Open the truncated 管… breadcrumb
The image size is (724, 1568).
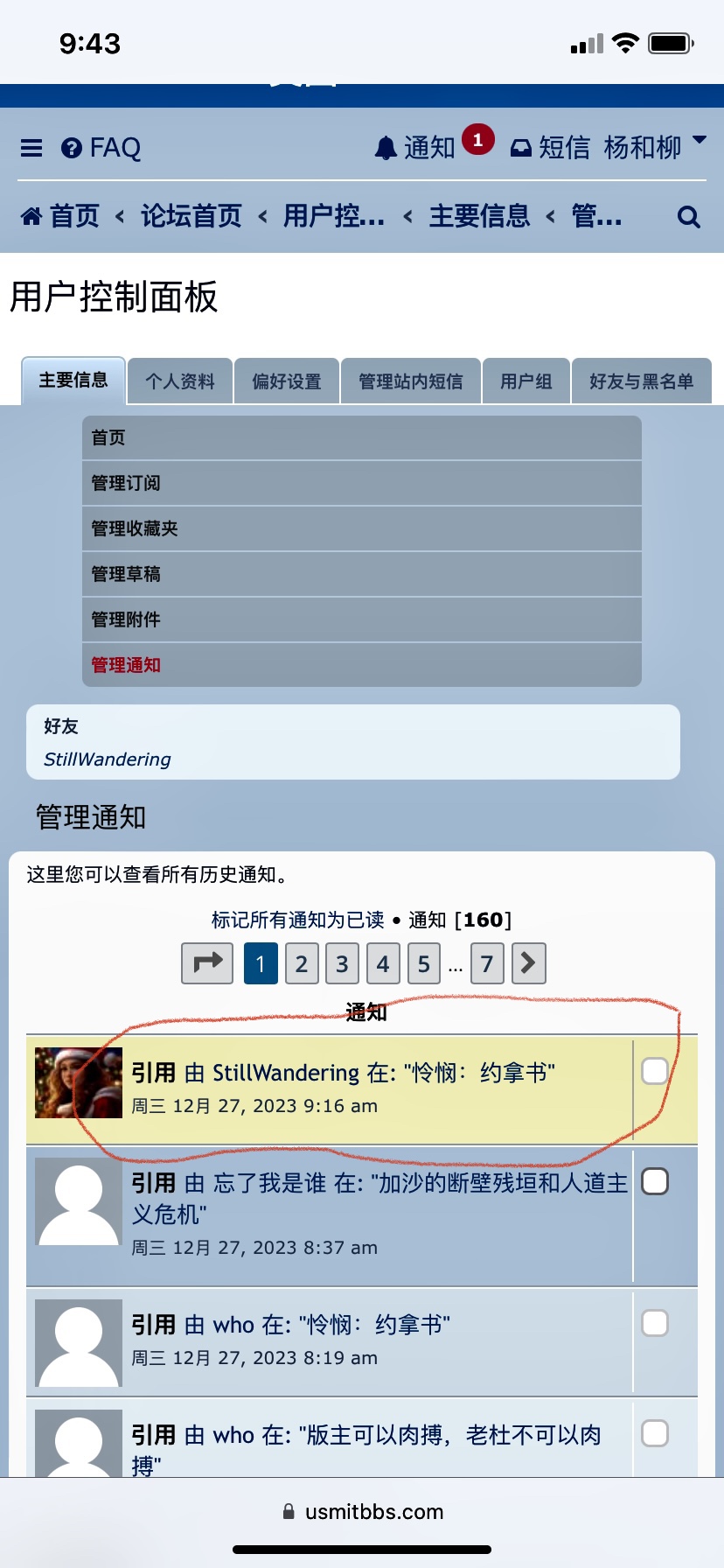tap(596, 215)
